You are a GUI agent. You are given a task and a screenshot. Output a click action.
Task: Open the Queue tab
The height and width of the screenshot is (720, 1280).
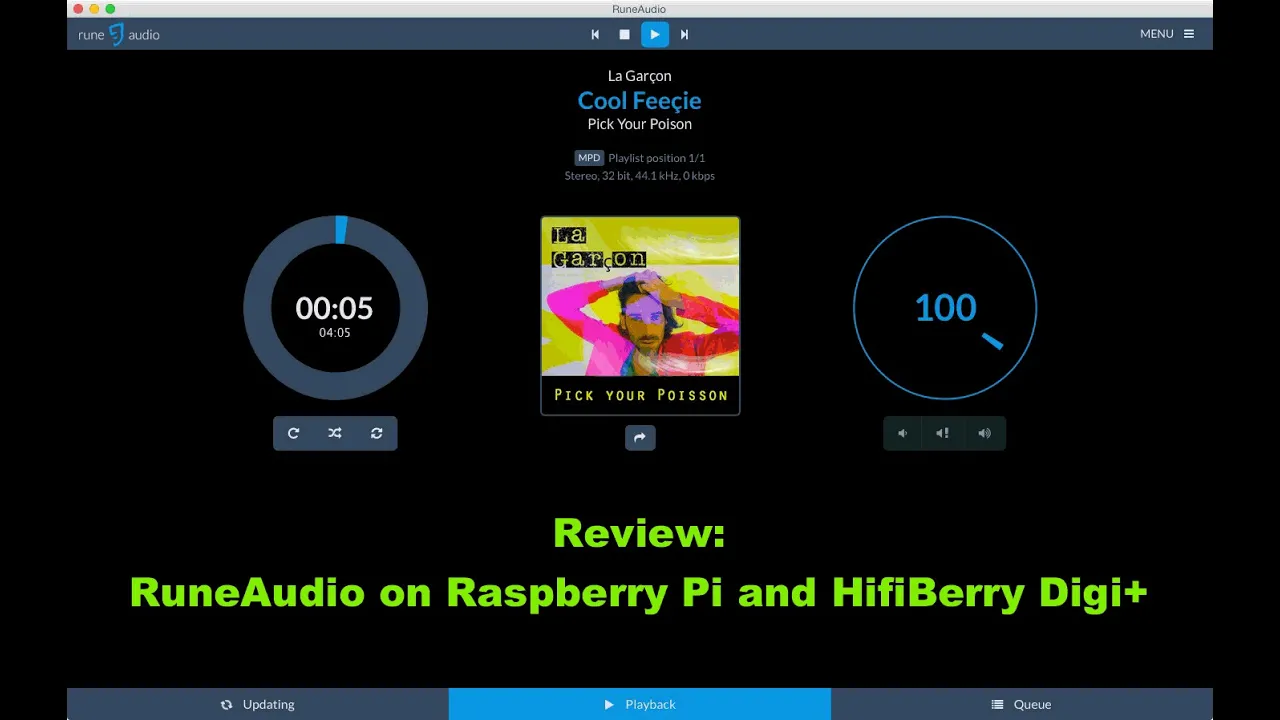(1022, 704)
